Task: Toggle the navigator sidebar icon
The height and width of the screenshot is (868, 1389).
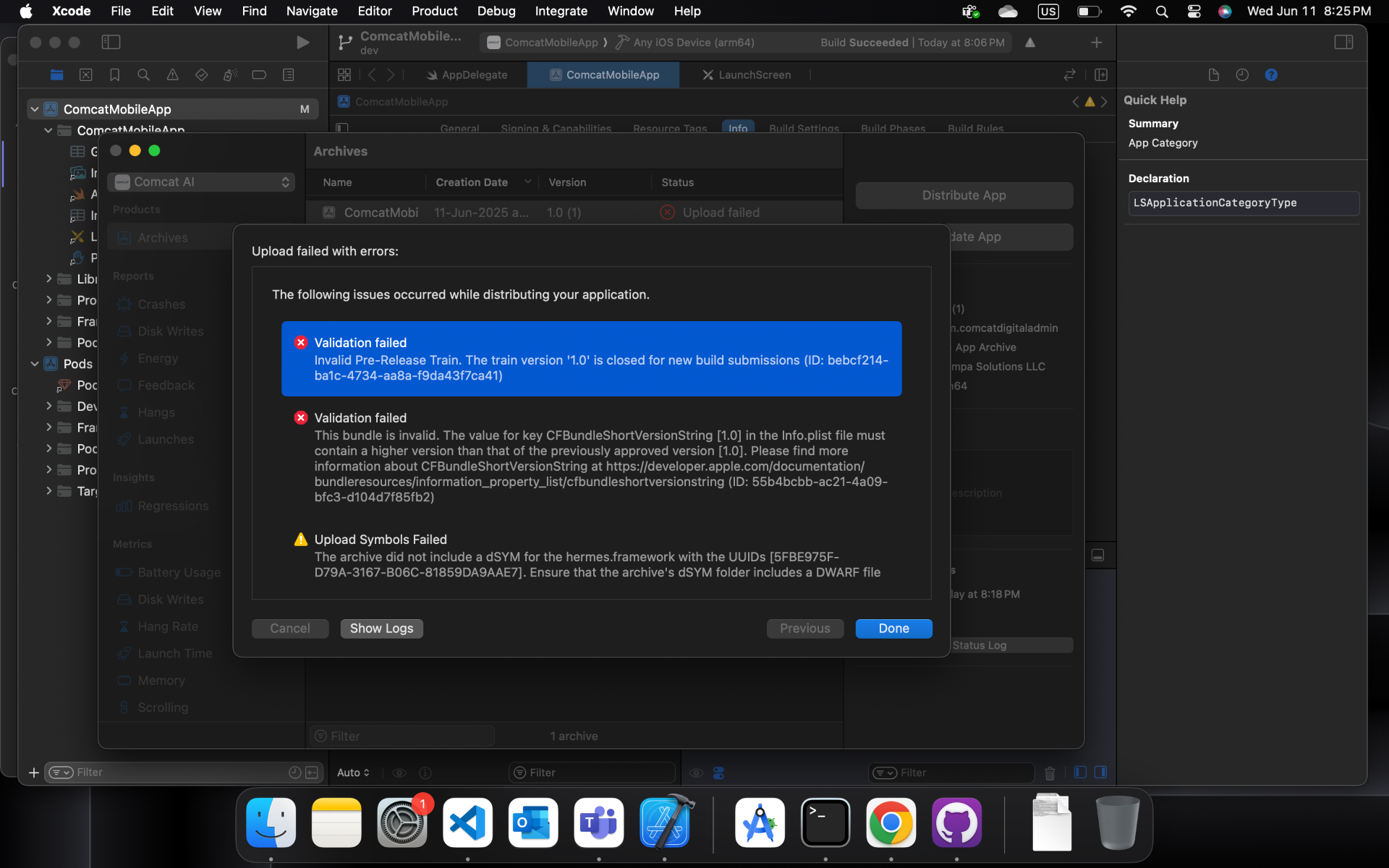Action: 111,43
